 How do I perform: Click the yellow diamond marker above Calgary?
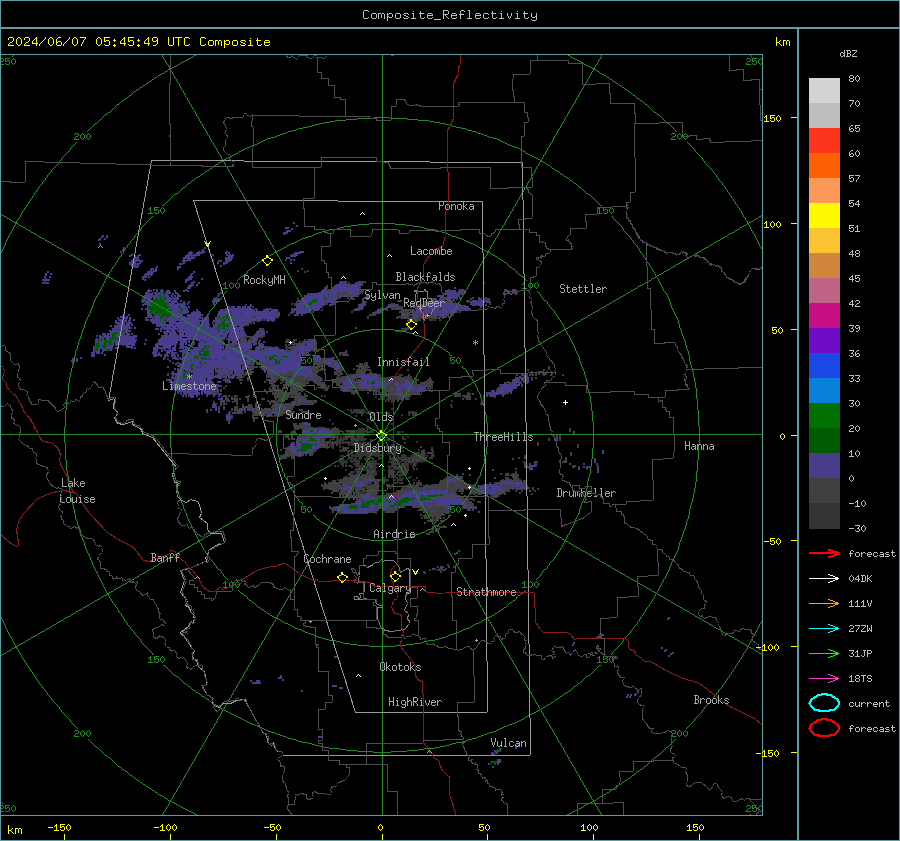pos(395,576)
